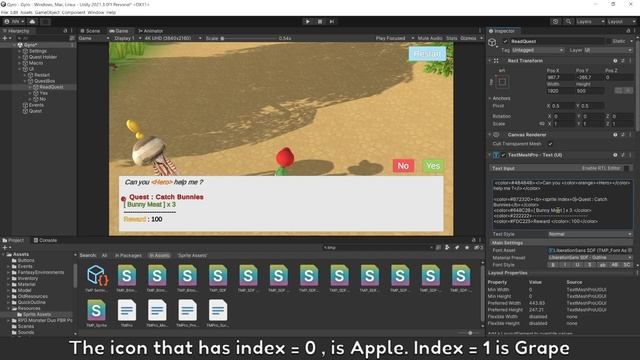Open the Undo History icon in top toolbar

click(x=555, y=22)
